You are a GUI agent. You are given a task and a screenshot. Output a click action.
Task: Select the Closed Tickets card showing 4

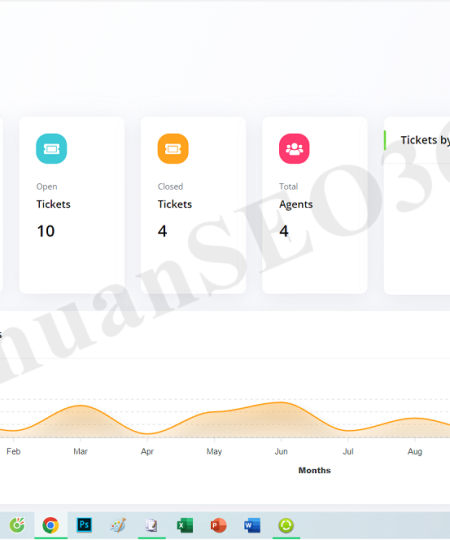coord(193,205)
